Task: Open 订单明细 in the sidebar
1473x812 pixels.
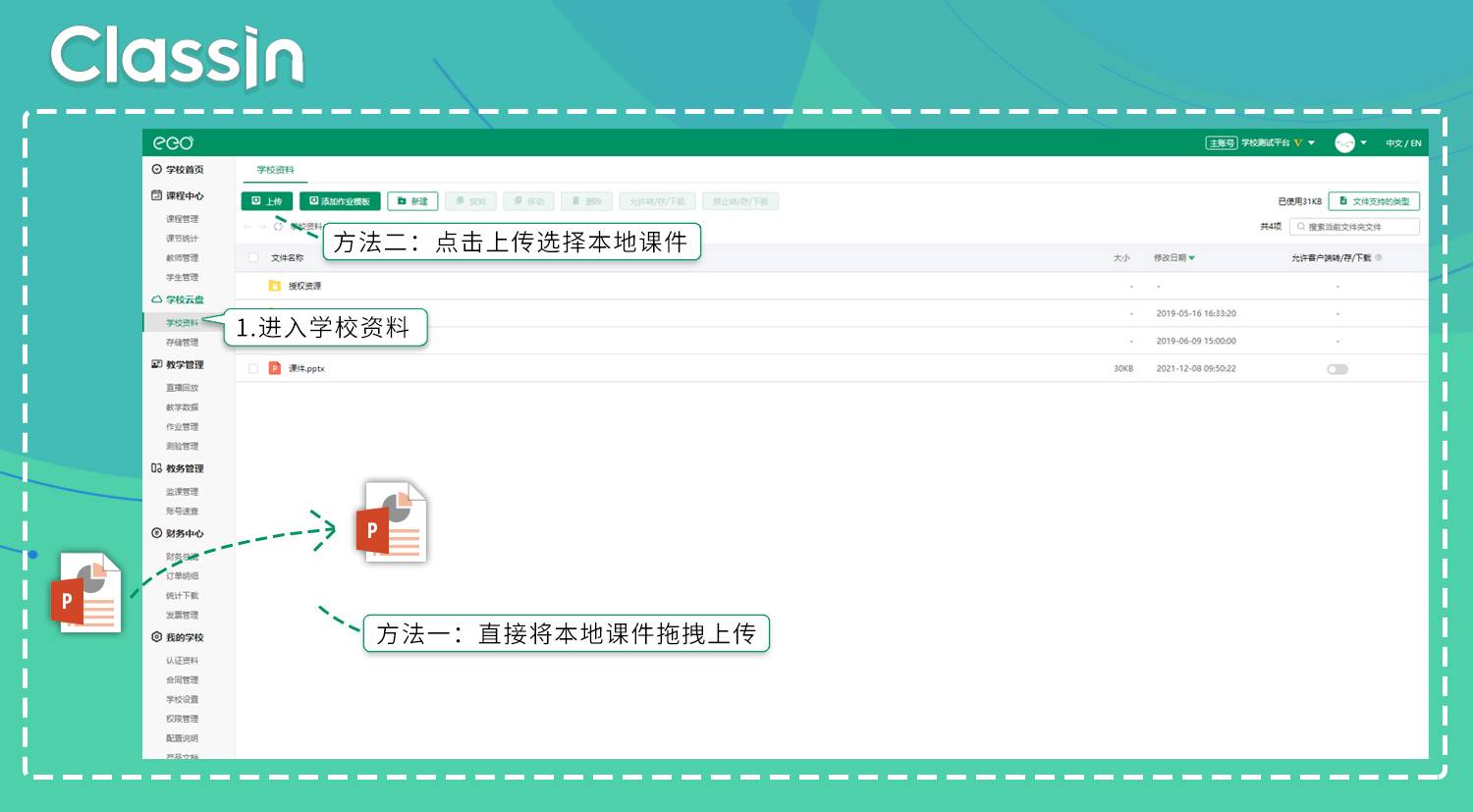Action: pyautogui.click(x=183, y=576)
